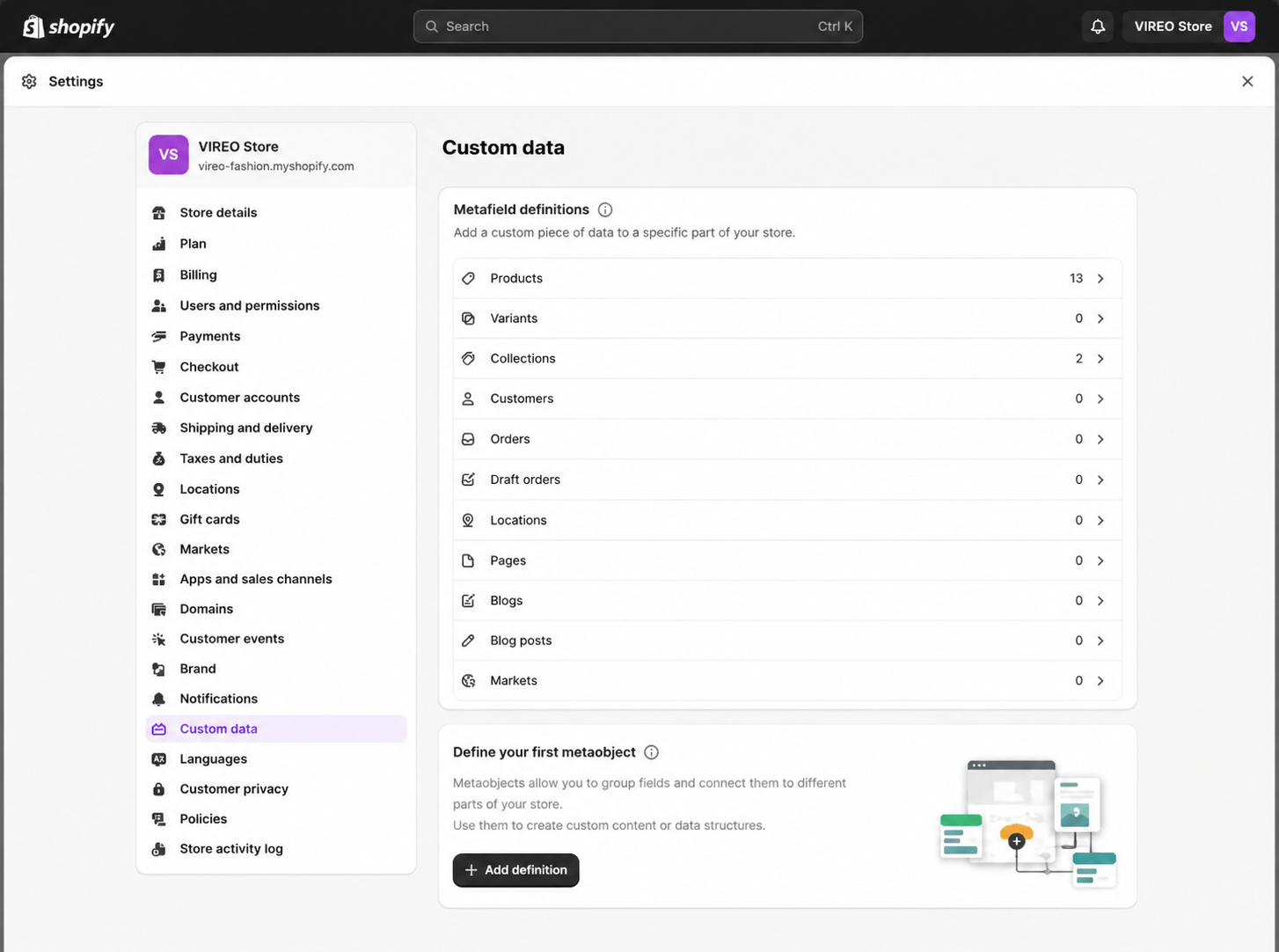Expand the Pages metafield chevron
Screen dimensions: 1279x952
pyautogui.click(x=1100, y=560)
